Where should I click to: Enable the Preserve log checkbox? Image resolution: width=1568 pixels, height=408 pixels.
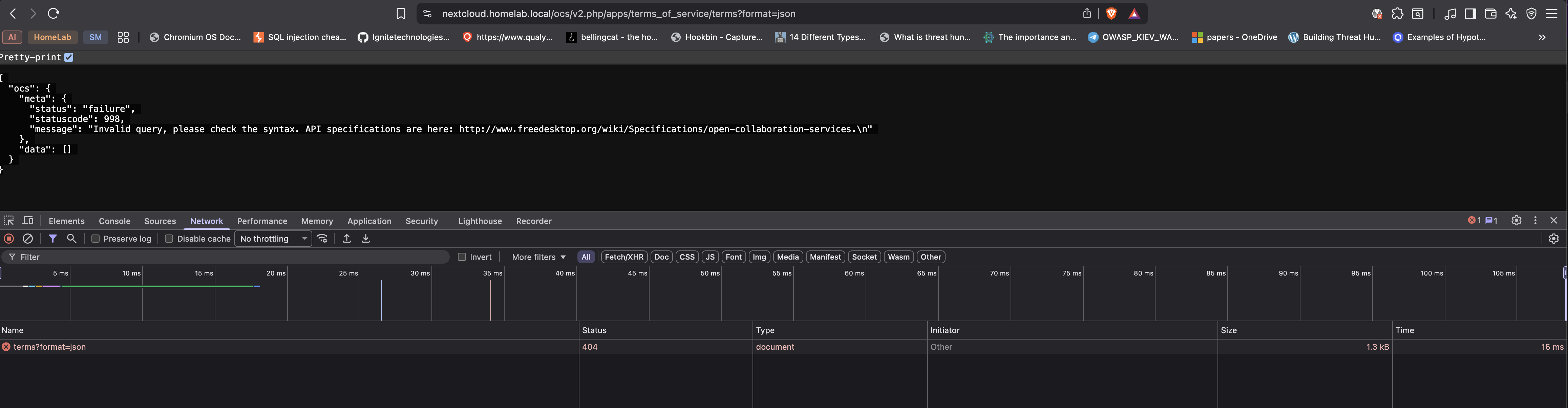tap(96, 239)
